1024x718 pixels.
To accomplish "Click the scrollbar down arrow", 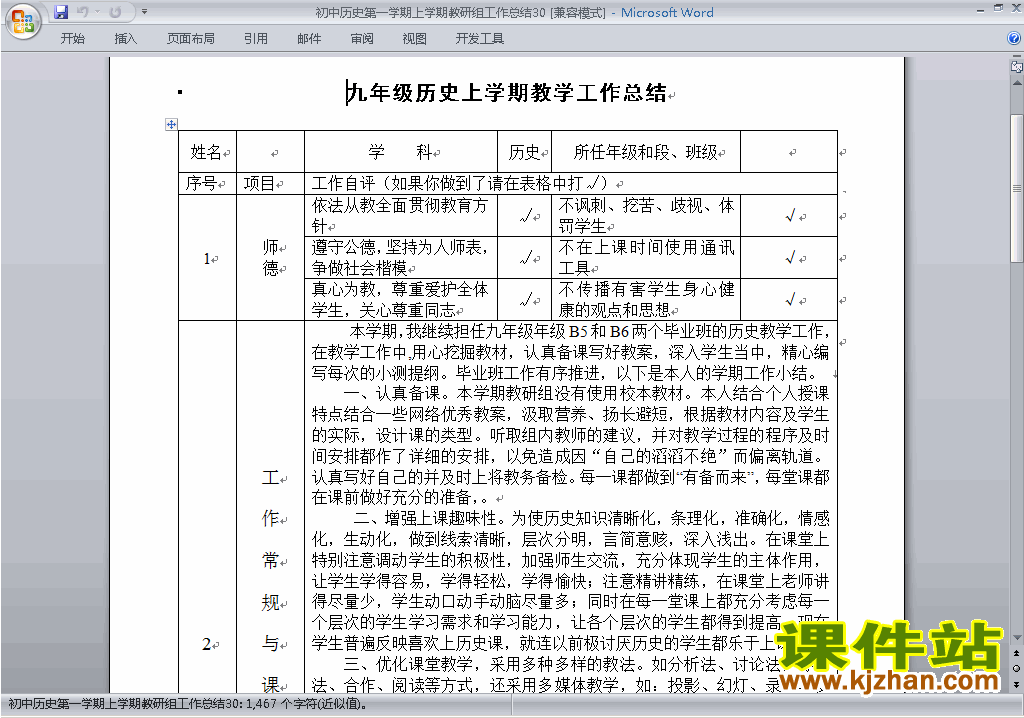I will coord(1017,638).
